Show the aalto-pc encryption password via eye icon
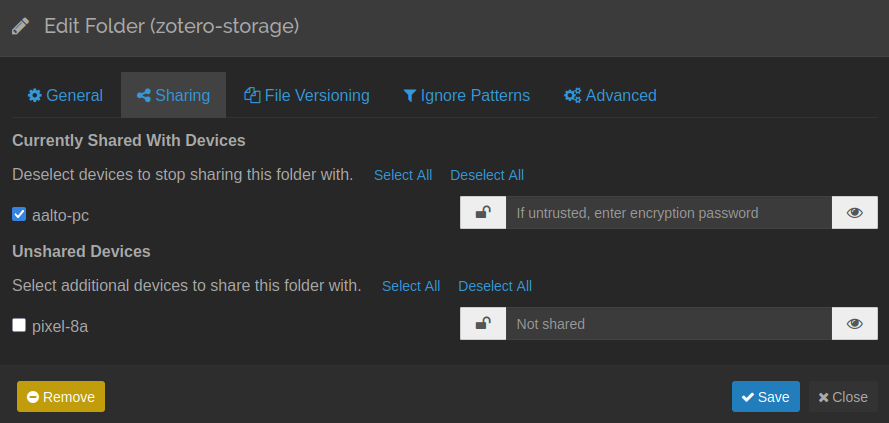 (854, 213)
